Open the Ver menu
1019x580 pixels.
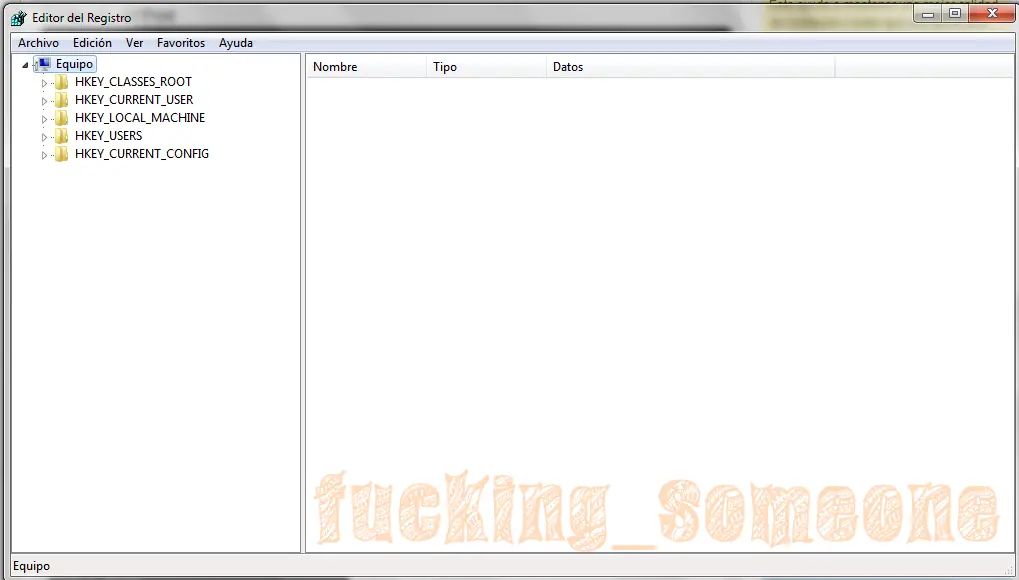(x=135, y=43)
